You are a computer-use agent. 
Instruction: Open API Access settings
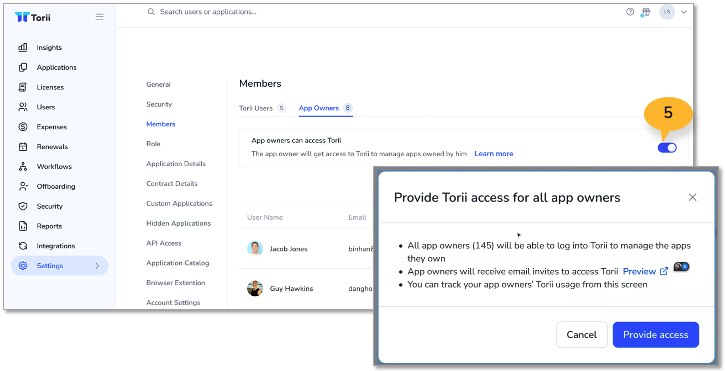(x=164, y=243)
